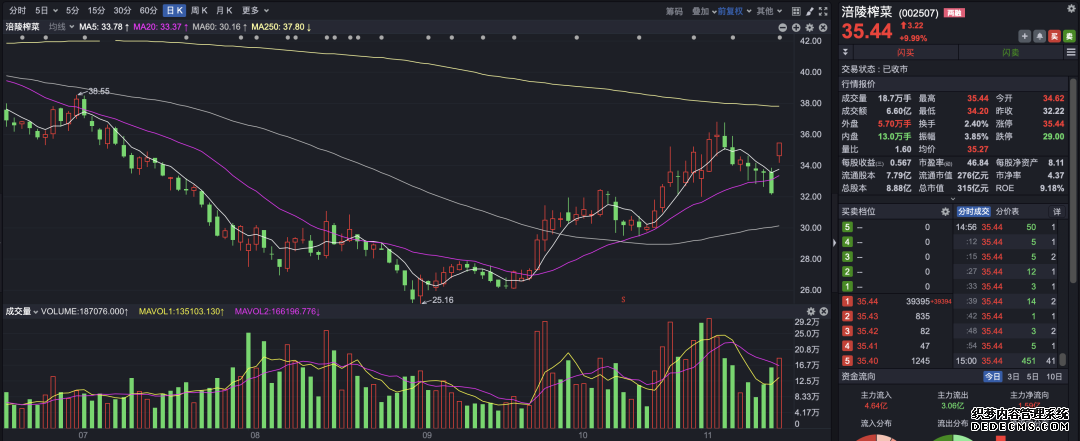
Task: Click the trade tick list scrollbar thumb
Action: pos(1063,360)
